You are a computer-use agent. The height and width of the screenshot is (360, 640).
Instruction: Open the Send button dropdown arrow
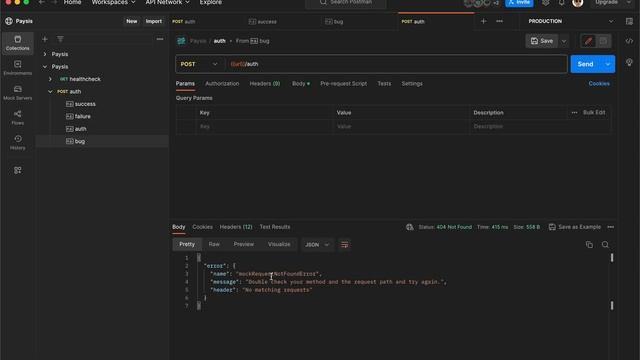(608, 64)
